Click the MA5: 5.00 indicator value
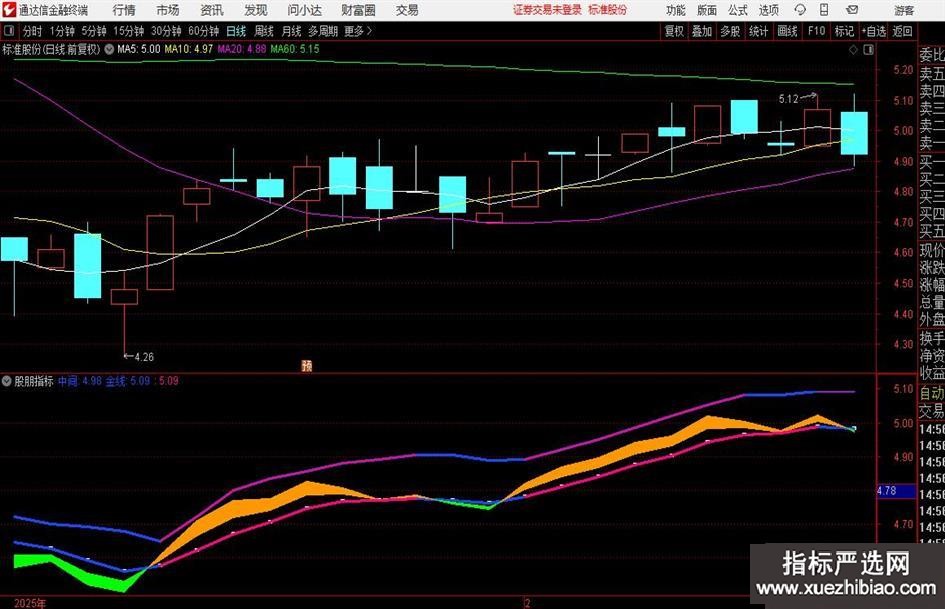The width and height of the screenshot is (945, 609). [x=139, y=49]
